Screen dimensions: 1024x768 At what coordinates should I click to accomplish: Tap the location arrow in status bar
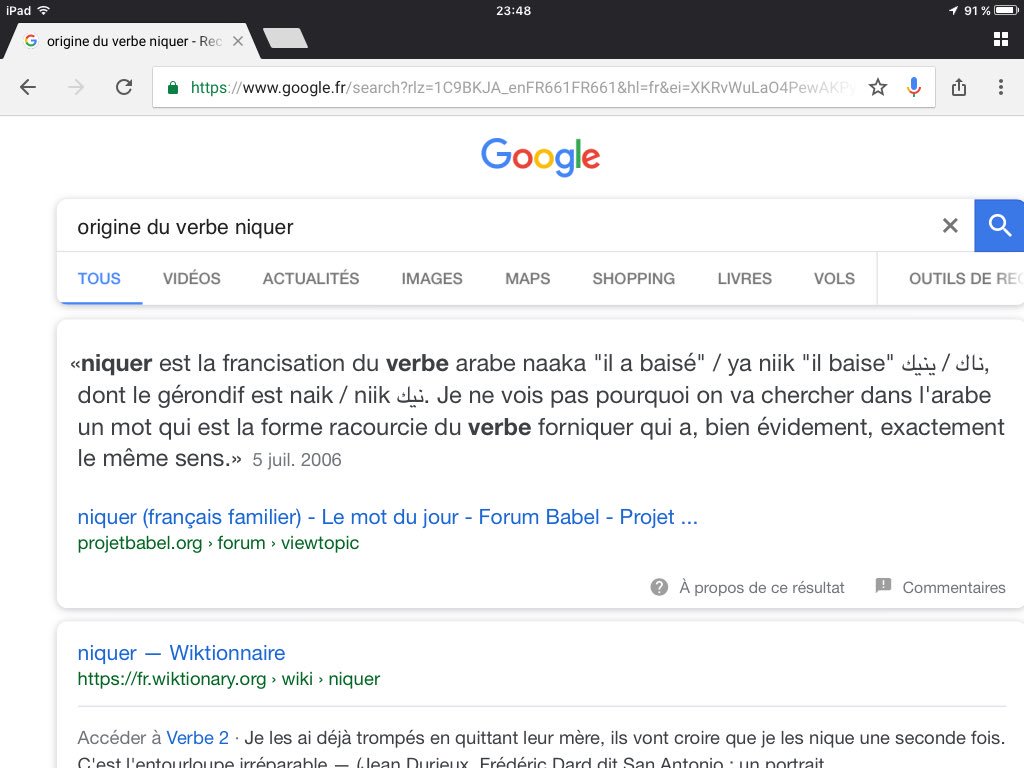click(x=953, y=10)
